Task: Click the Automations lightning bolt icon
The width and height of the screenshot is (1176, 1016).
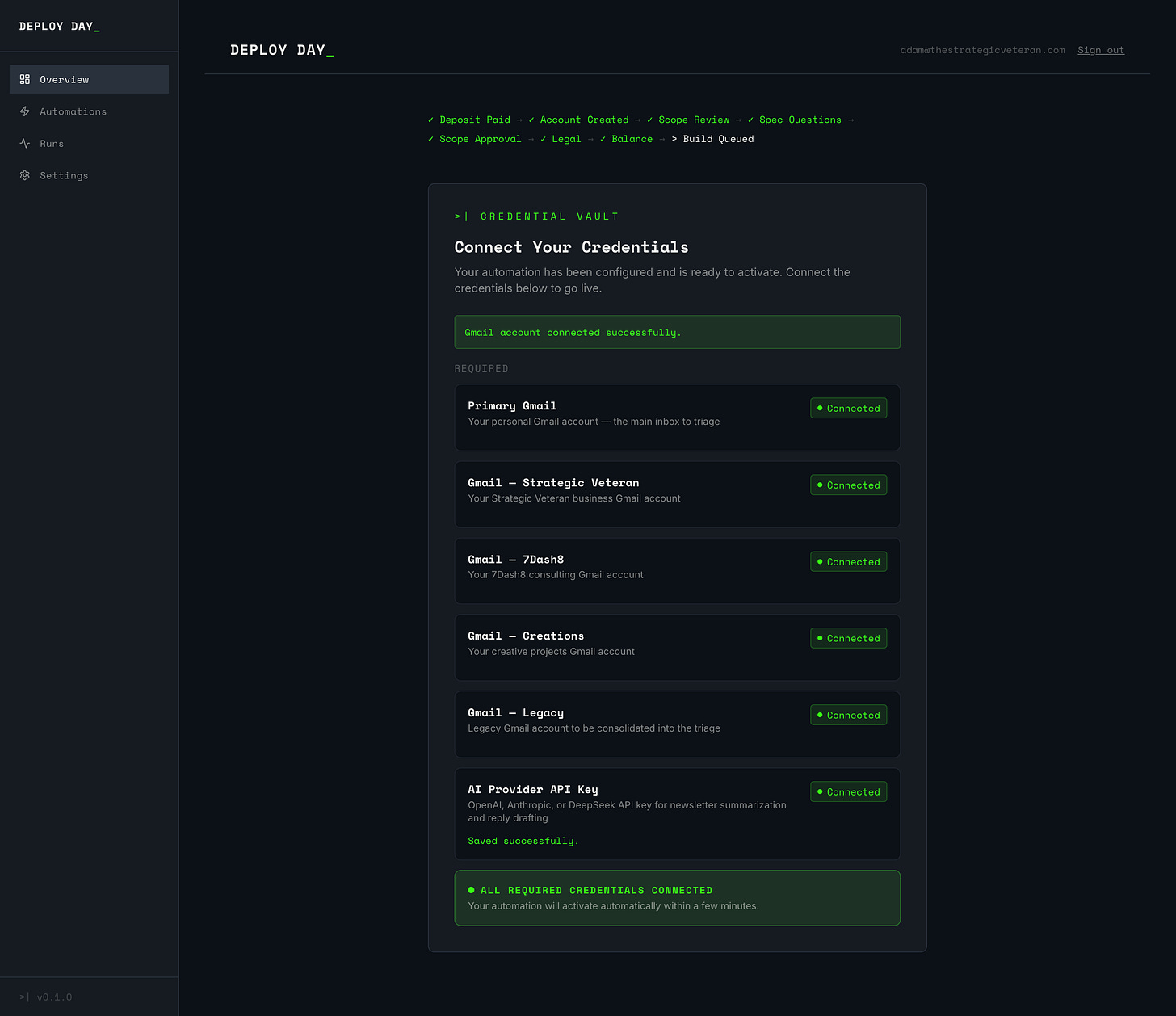Action: (25, 111)
